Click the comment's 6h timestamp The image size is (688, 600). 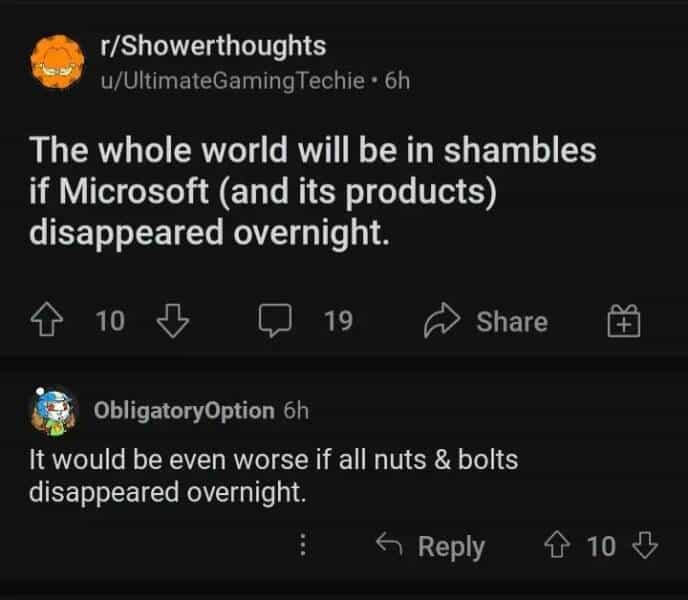coord(298,410)
